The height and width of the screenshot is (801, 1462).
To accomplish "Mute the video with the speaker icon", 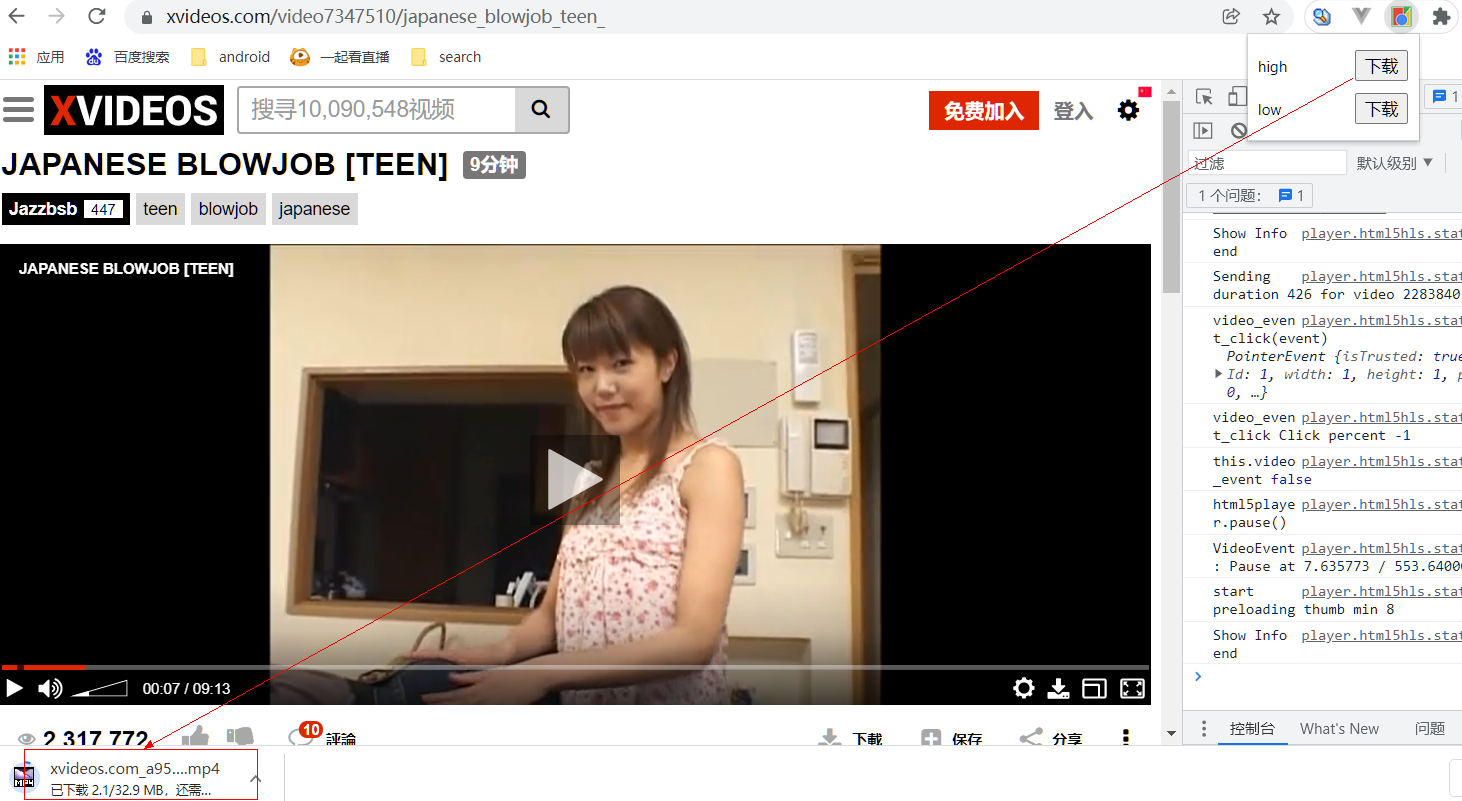I will tap(49, 688).
